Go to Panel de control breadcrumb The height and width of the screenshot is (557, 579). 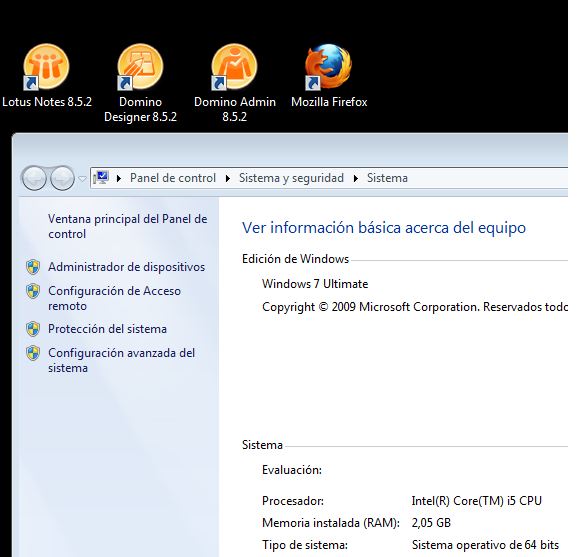point(173,178)
